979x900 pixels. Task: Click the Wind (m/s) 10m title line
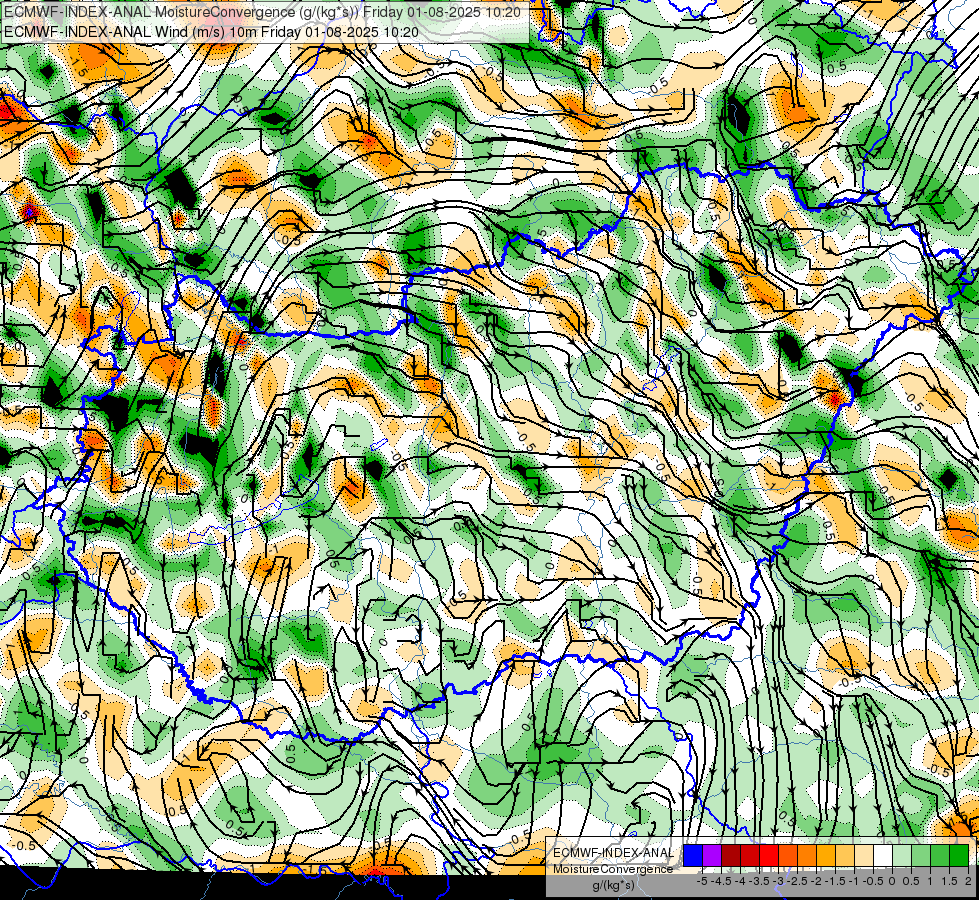coord(211,31)
